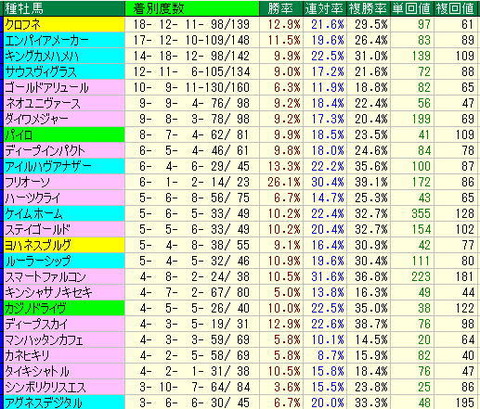Screen dimensions: 480x409
Task: Click スマートファルコン 連対率 31.6%
Action: pos(328,277)
